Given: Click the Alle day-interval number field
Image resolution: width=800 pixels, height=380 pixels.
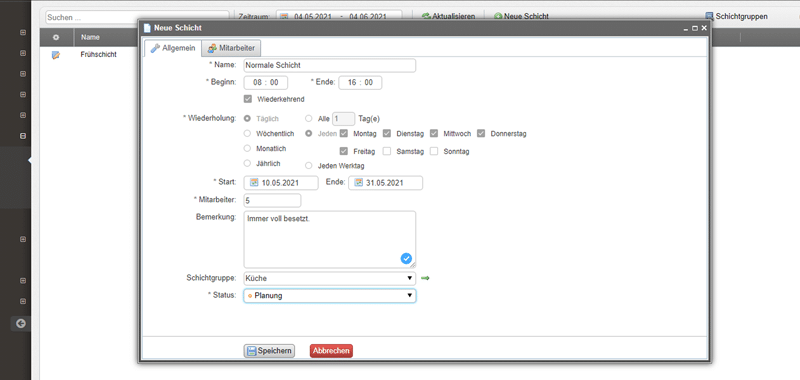Looking at the screenshot, I should 343,119.
